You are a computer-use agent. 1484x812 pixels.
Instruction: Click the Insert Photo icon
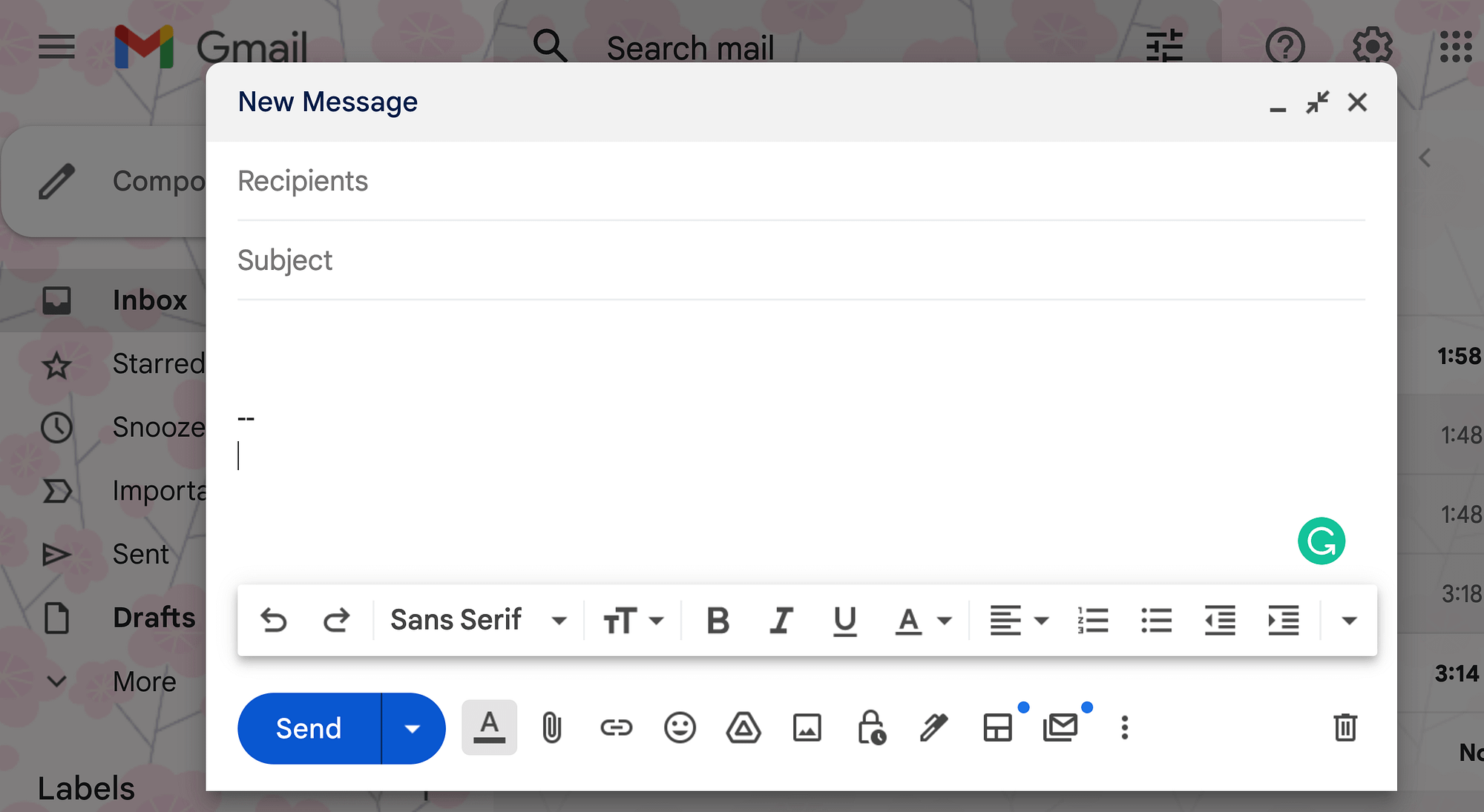pyautogui.click(x=808, y=727)
